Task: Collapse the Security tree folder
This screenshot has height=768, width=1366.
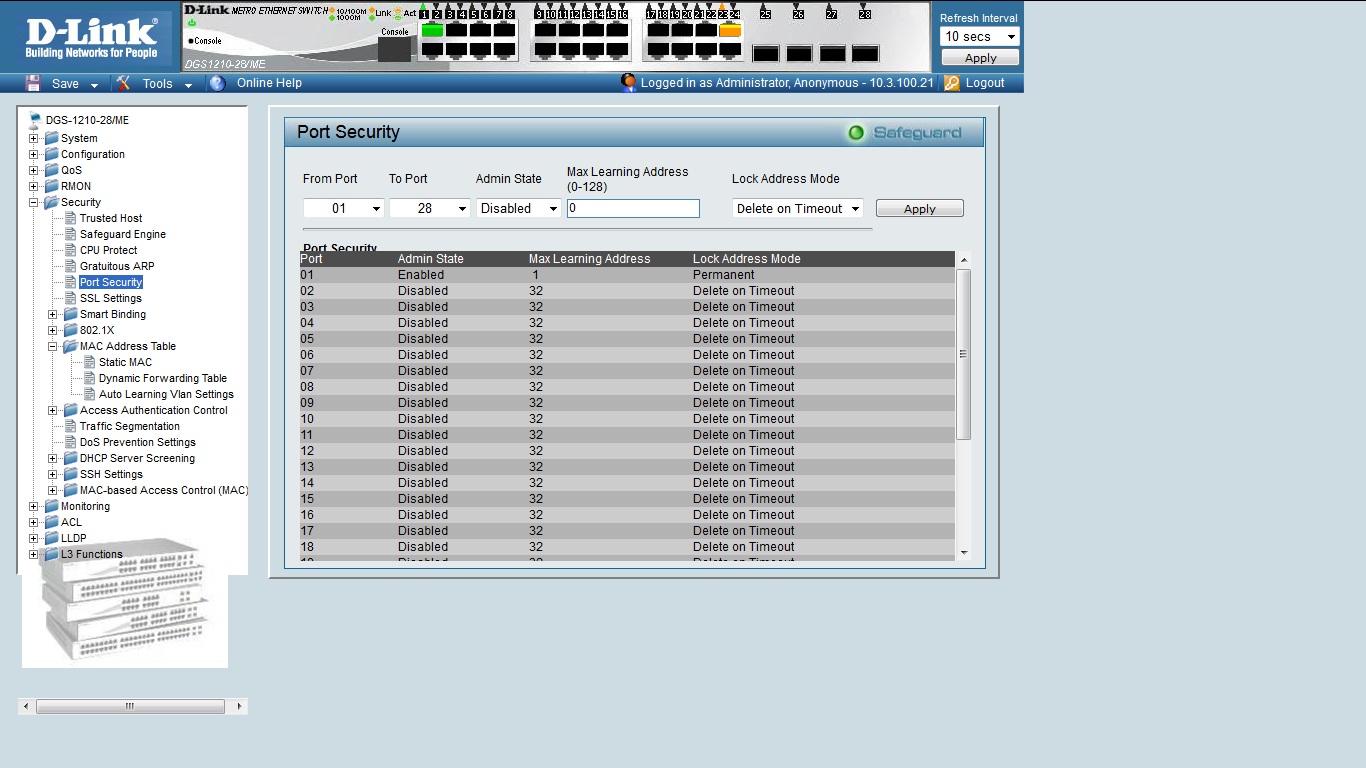Action: [34, 202]
